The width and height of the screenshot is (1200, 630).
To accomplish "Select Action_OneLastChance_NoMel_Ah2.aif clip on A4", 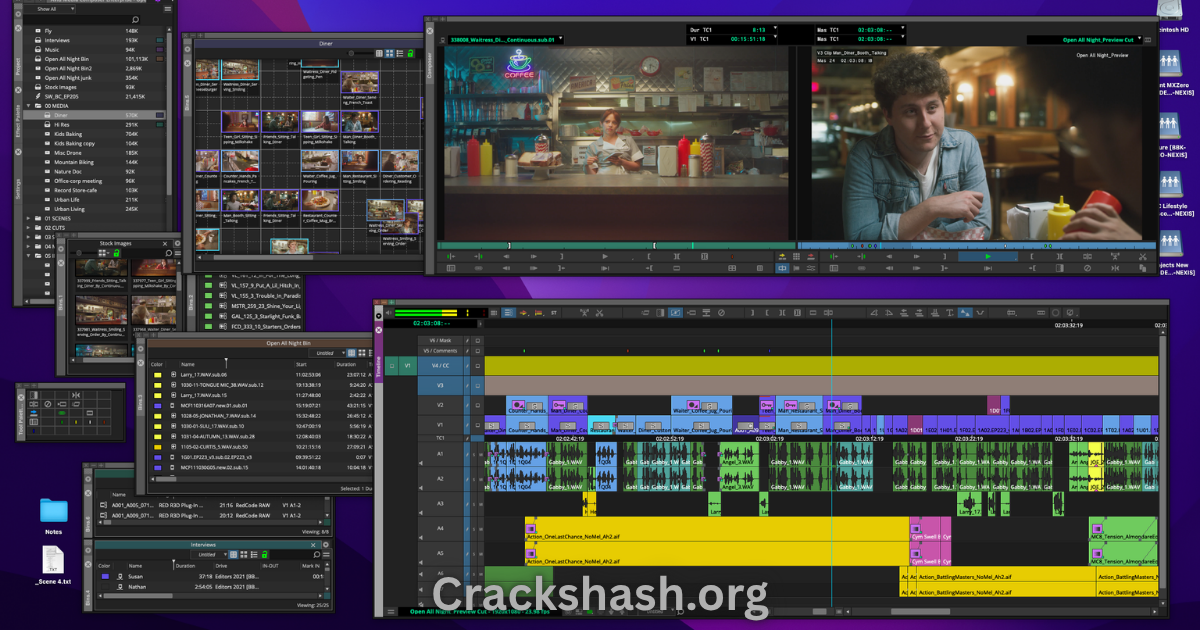I will 715,528.
